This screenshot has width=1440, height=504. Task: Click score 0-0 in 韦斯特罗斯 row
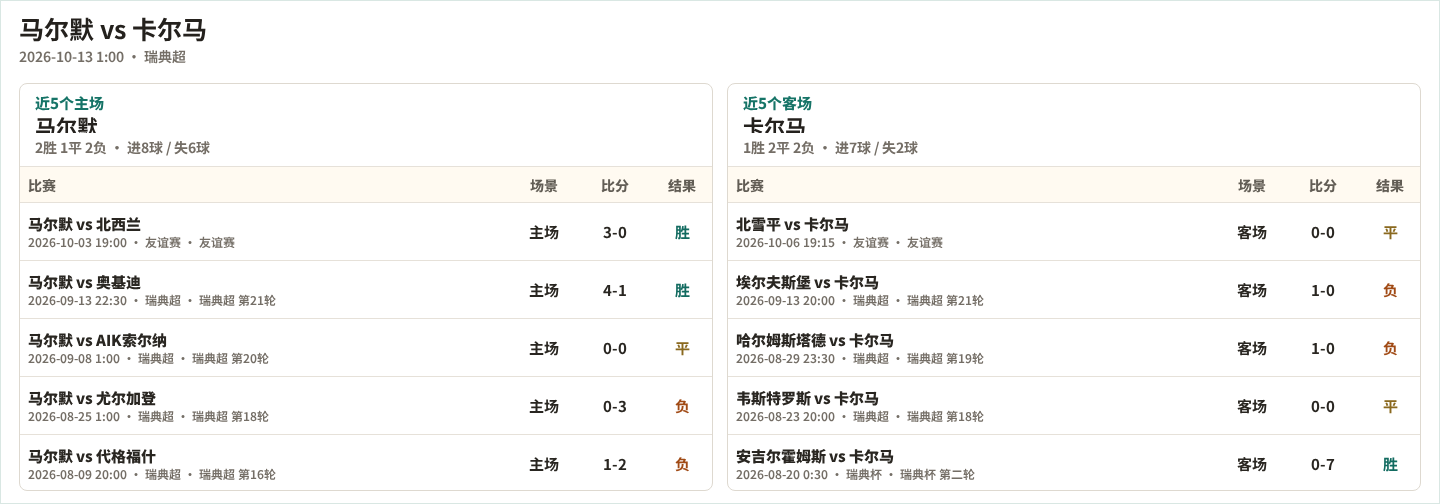coord(1323,406)
